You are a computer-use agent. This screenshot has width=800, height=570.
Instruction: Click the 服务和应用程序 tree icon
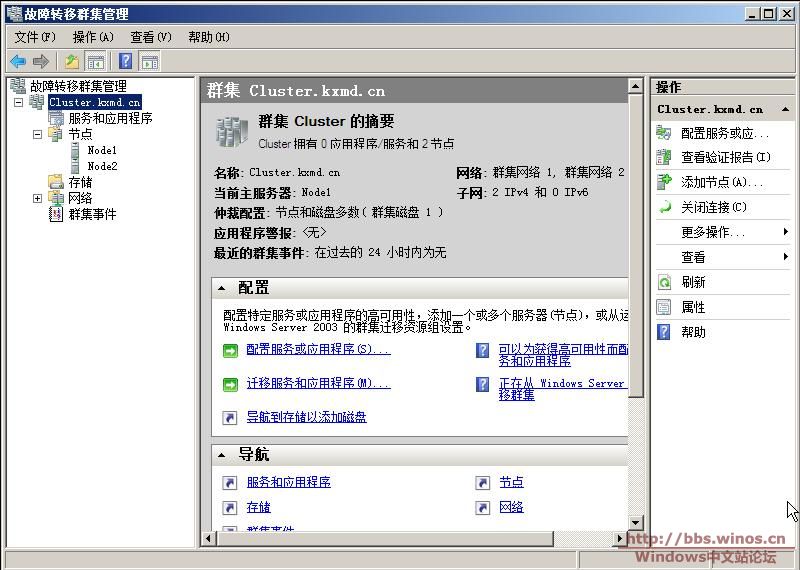tap(56, 118)
